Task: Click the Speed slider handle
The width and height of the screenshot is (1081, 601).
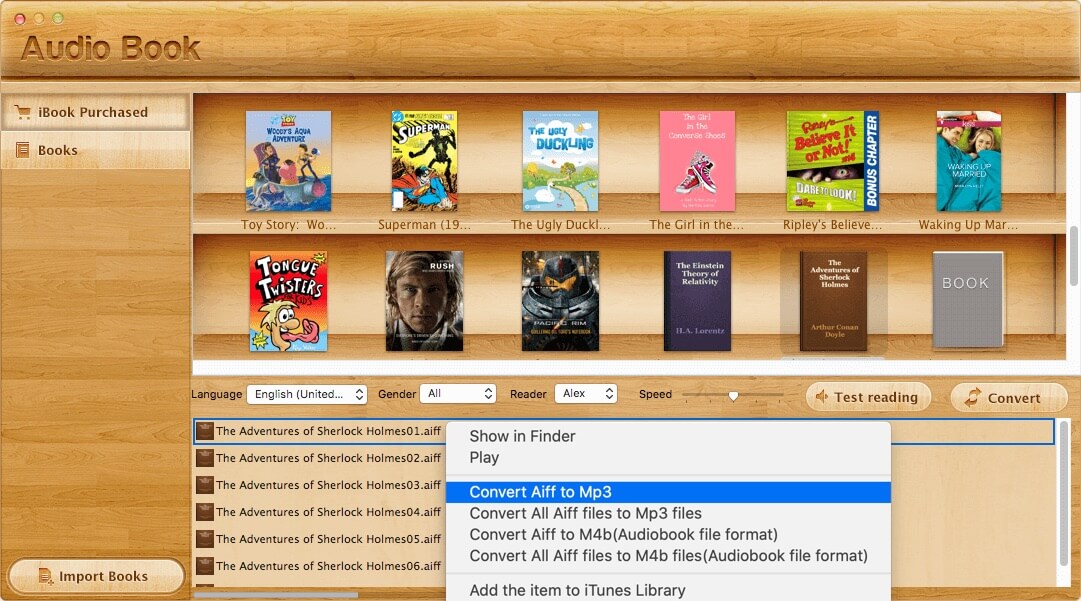Action: click(x=733, y=396)
